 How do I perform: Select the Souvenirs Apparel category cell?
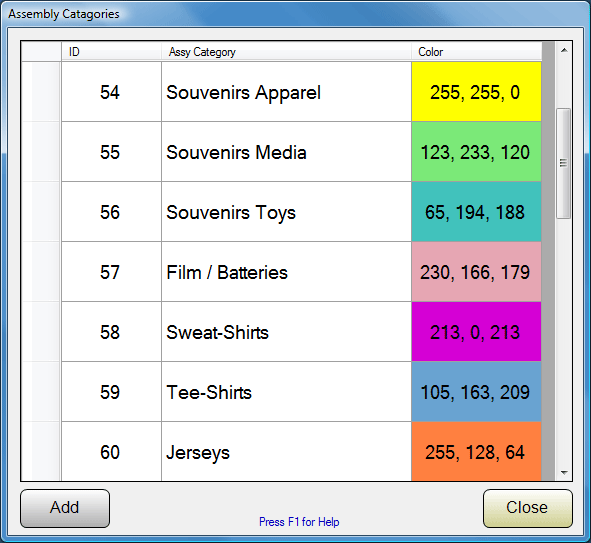[286, 92]
